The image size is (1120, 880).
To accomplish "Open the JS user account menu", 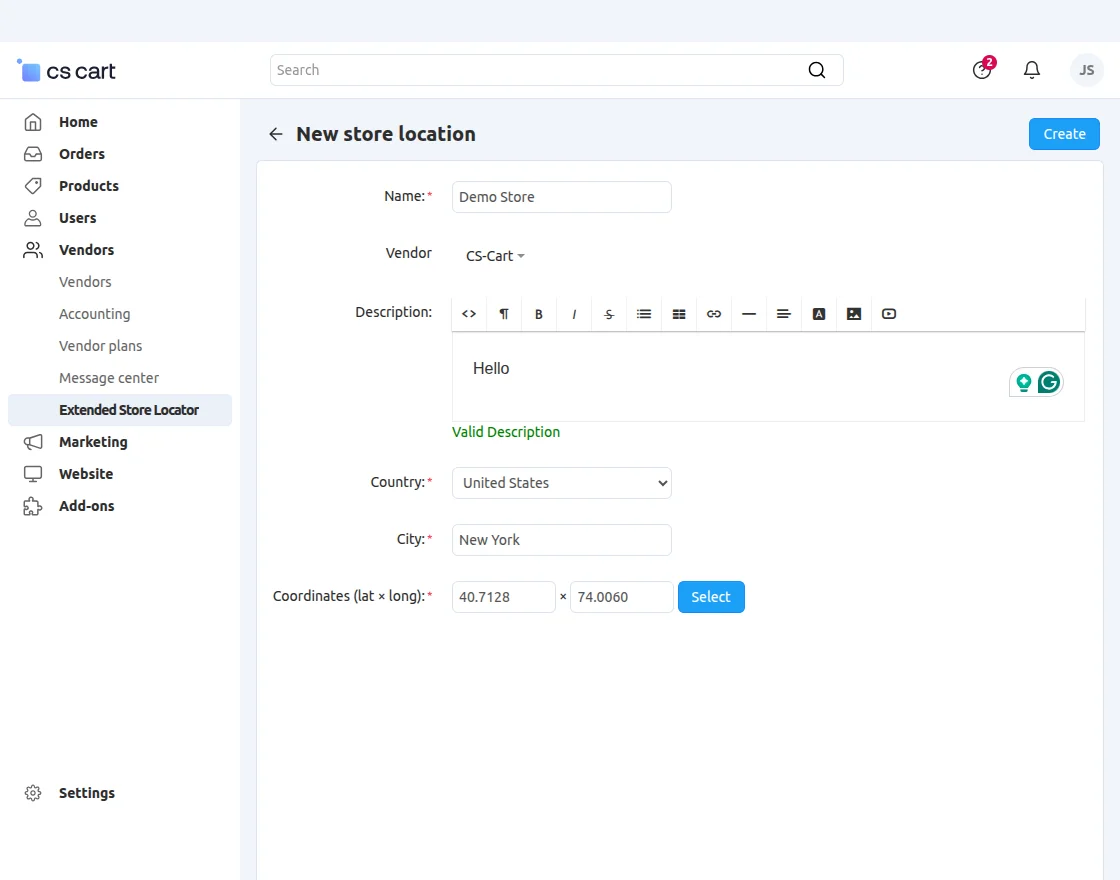I will click(1086, 70).
